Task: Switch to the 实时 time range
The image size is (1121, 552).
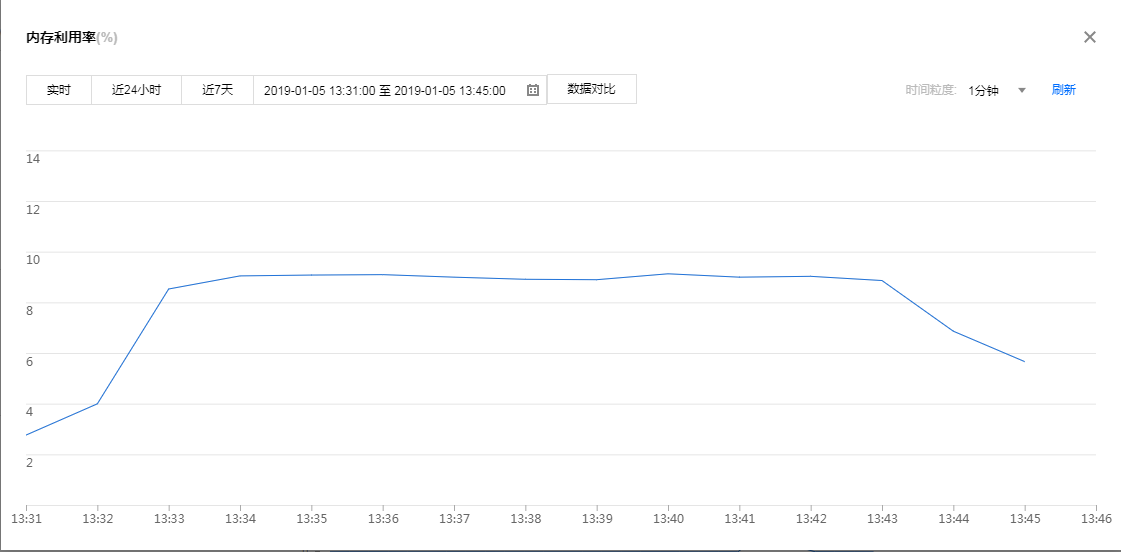Action: (59, 90)
